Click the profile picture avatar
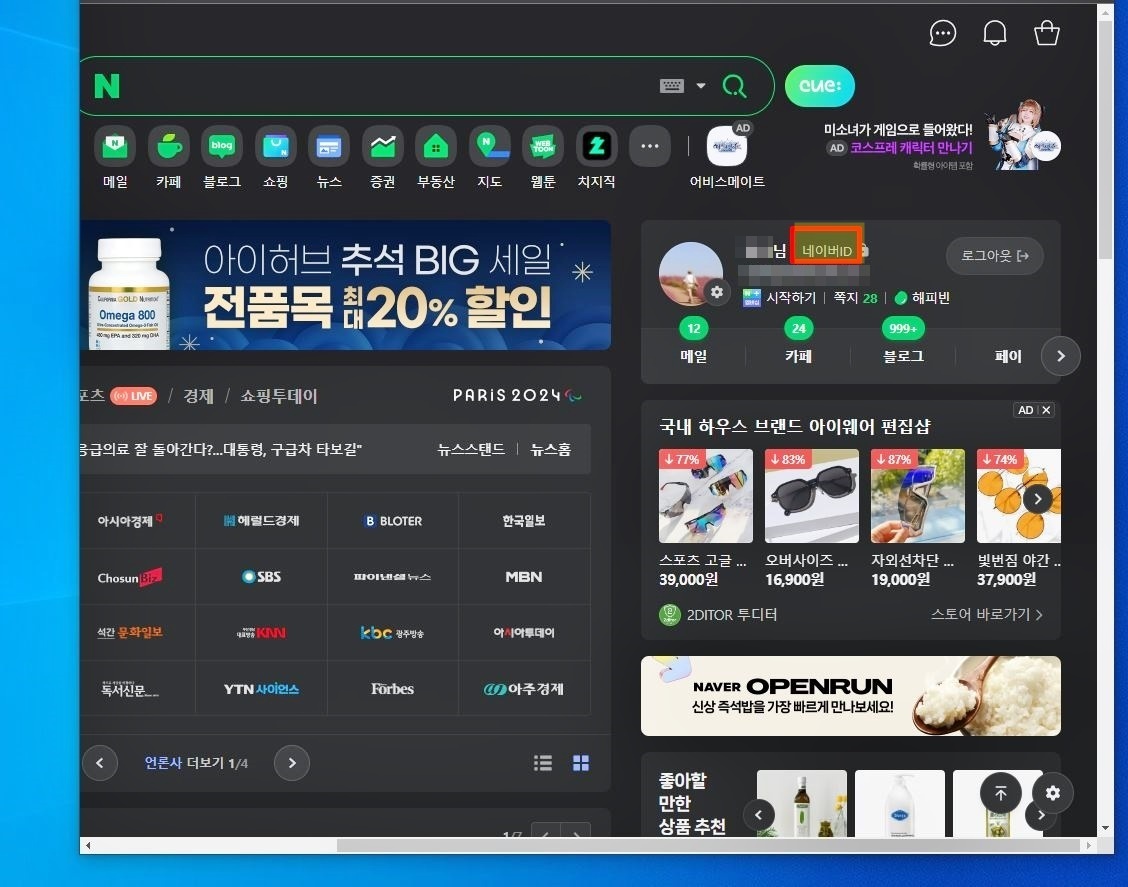 point(691,274)
